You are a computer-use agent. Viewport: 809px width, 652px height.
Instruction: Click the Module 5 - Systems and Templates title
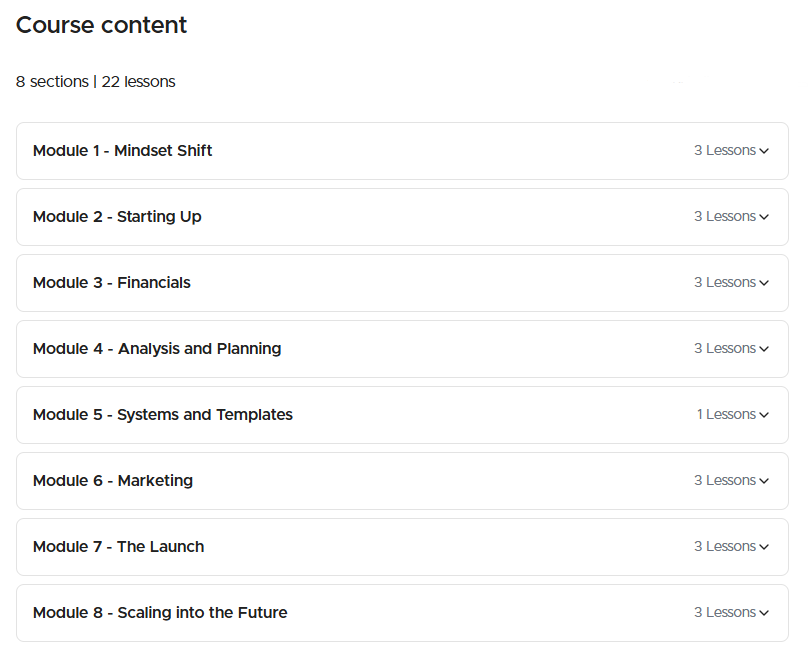pos(163,415)
